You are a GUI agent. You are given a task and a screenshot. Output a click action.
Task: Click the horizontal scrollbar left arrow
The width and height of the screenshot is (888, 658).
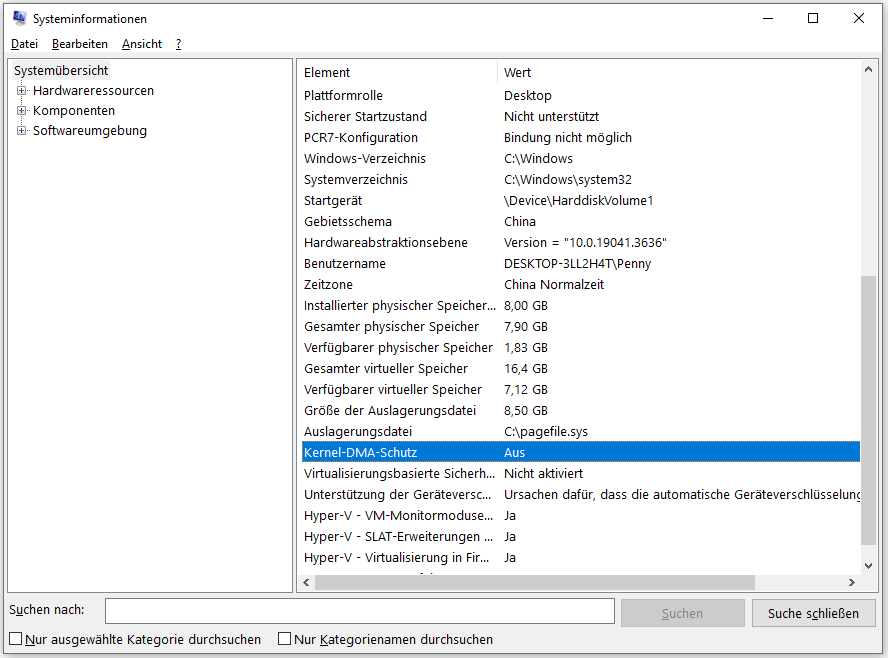307,582
